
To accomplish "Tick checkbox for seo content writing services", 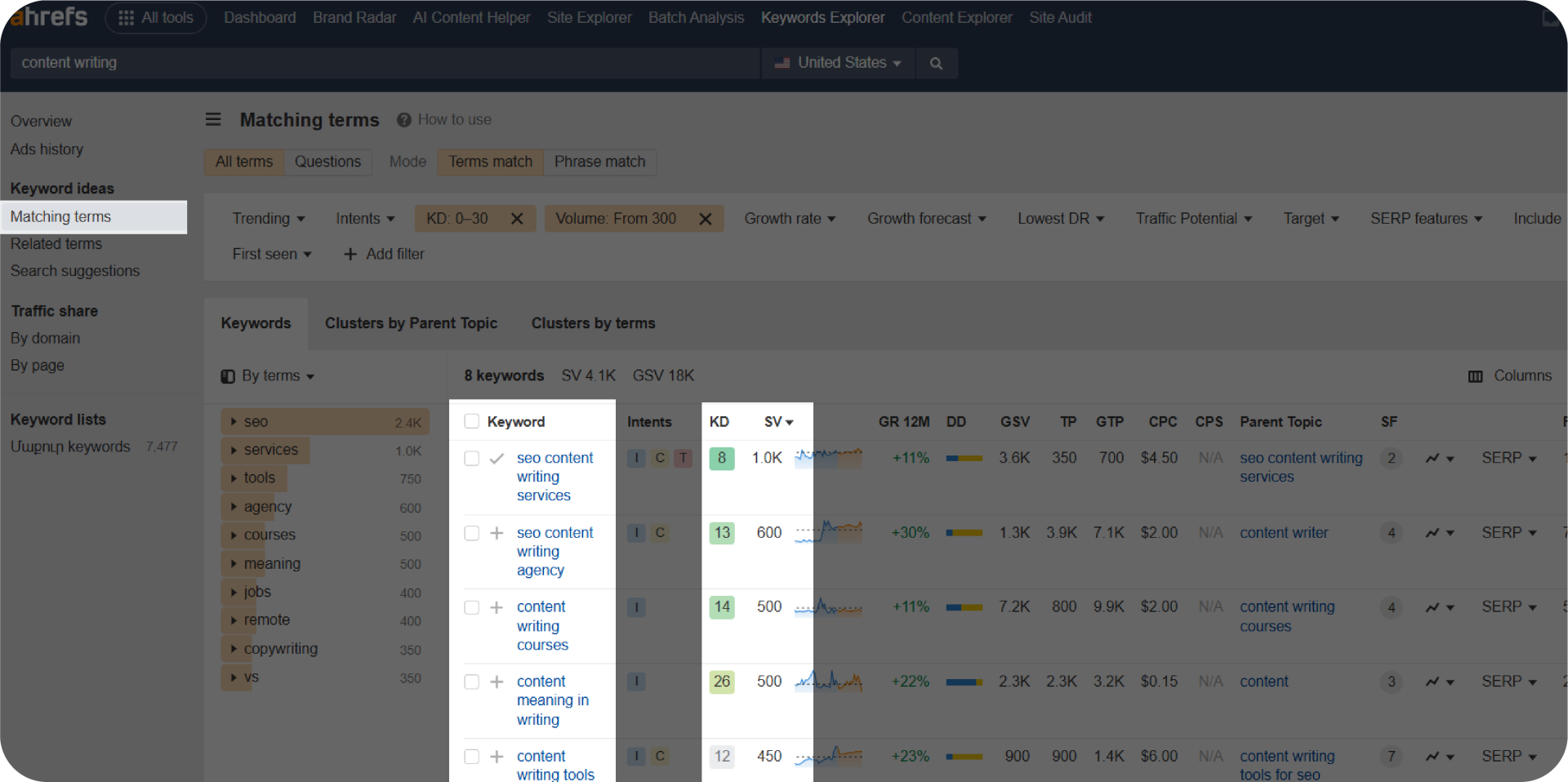I will pos(471,458).
